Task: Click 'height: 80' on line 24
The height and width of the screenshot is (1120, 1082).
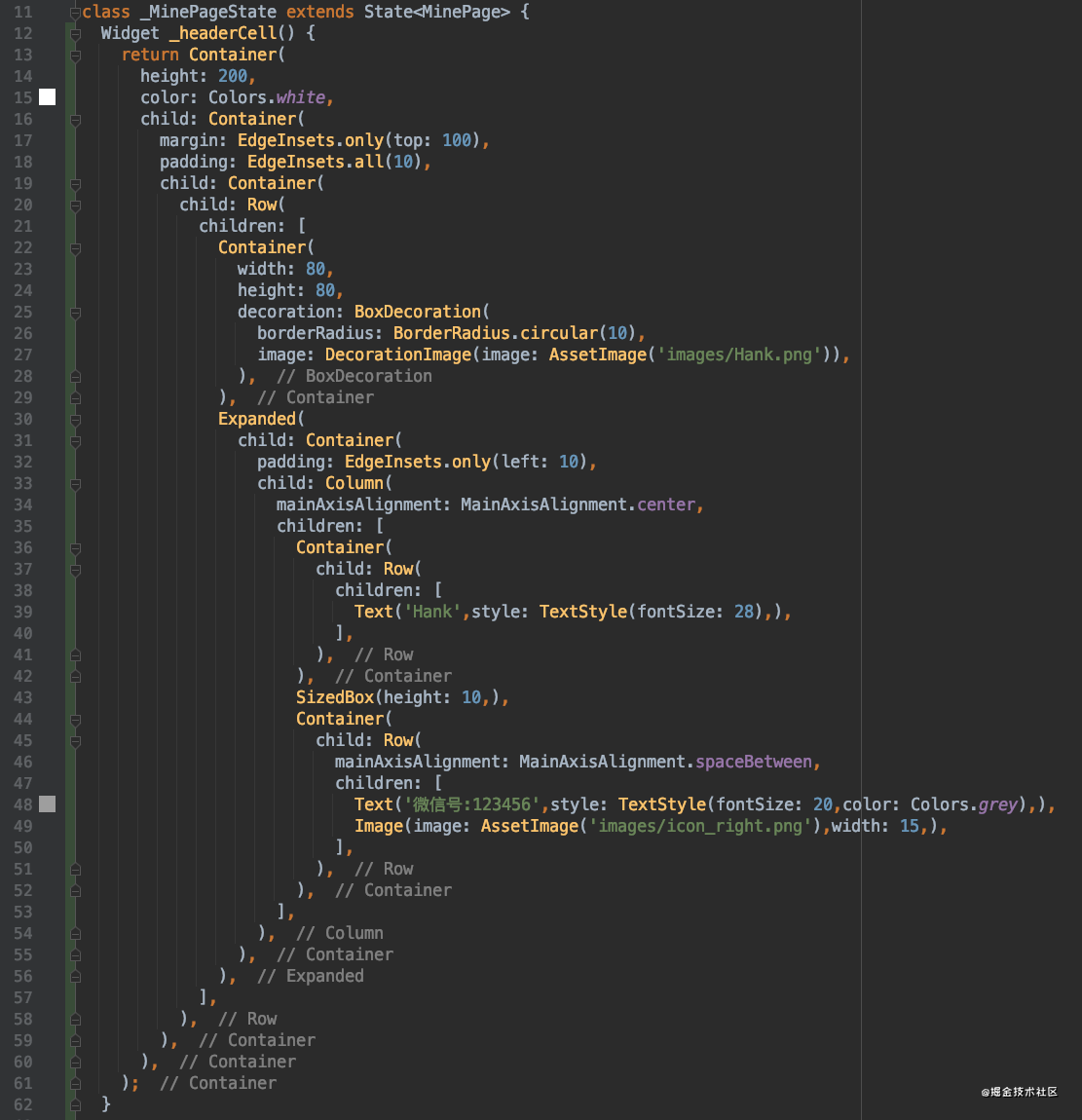Action: click(x=286, y=291)
